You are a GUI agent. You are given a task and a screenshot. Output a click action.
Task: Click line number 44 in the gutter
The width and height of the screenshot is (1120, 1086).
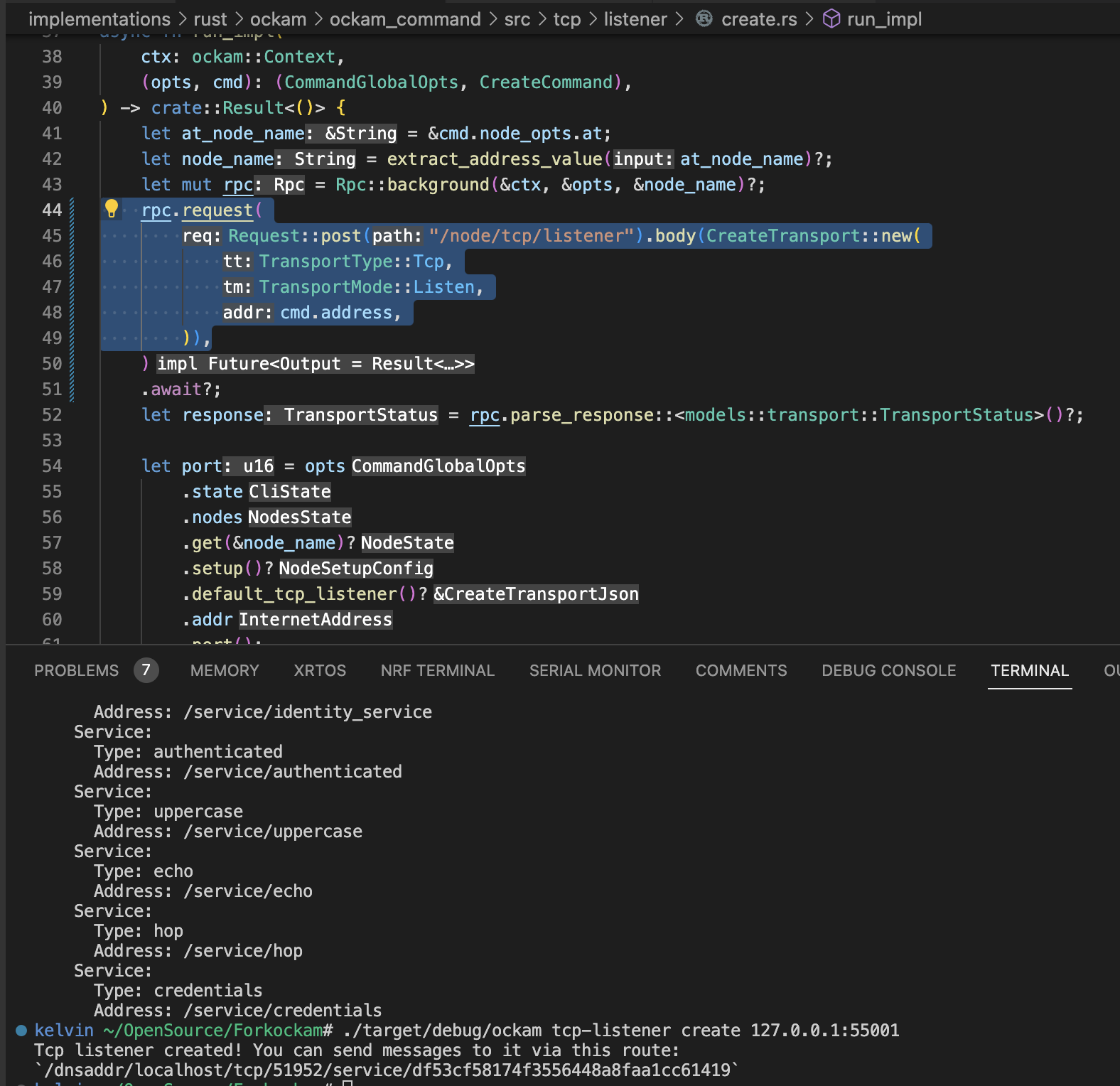[x=52, y=210]
